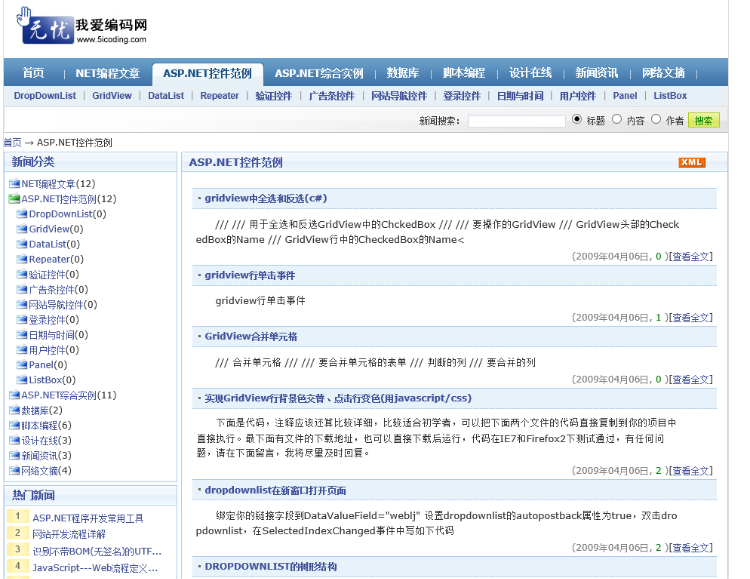Click folder icon beside ASP.NET综合实例(11)

(14, 395)
